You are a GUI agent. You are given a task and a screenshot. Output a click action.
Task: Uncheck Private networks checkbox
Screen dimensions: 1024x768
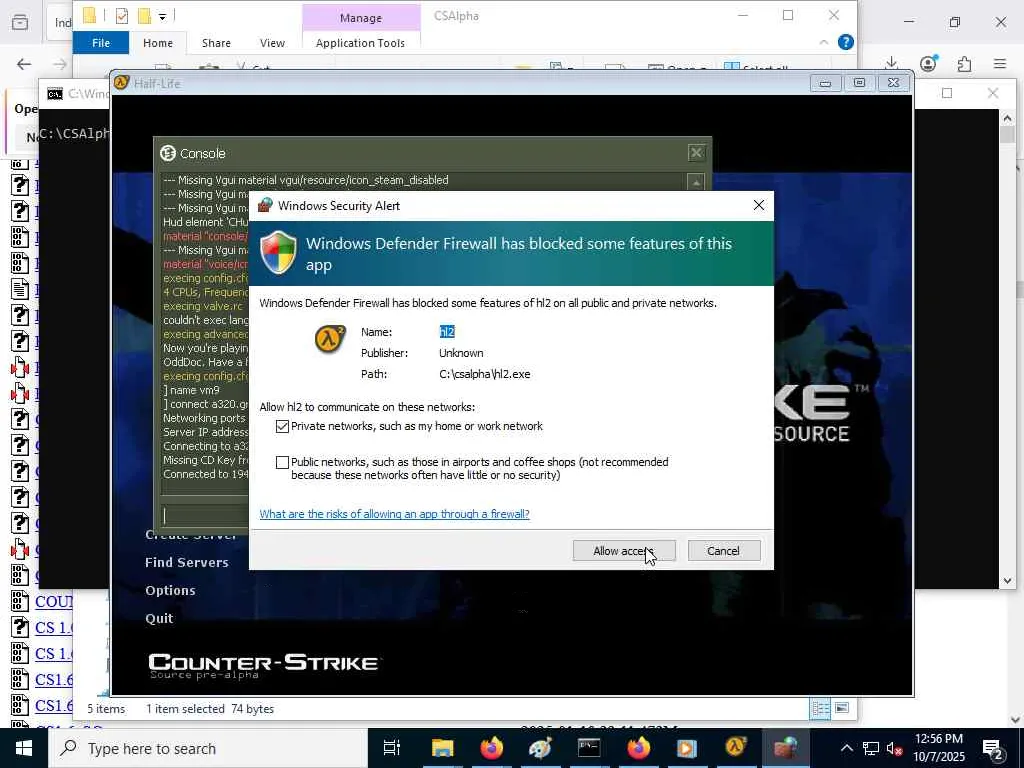coord(282,426)
